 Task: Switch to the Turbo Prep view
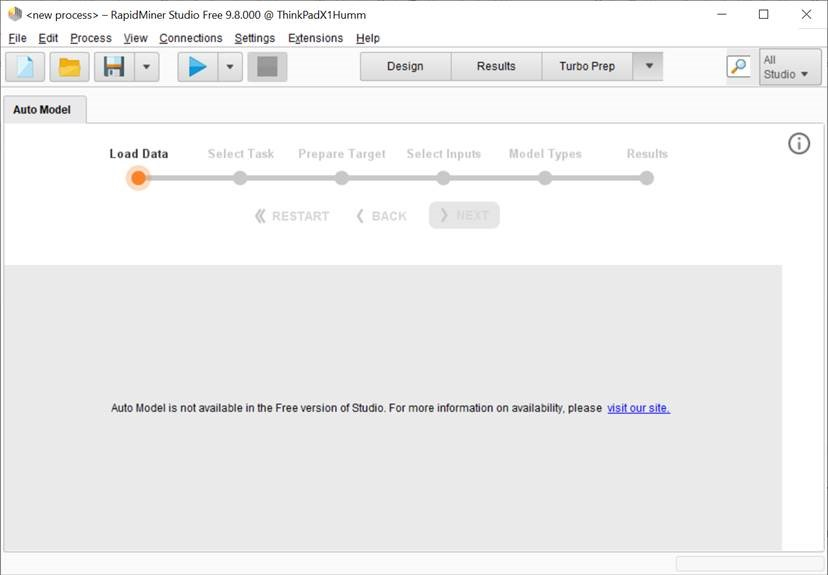[x=587, y=67]
